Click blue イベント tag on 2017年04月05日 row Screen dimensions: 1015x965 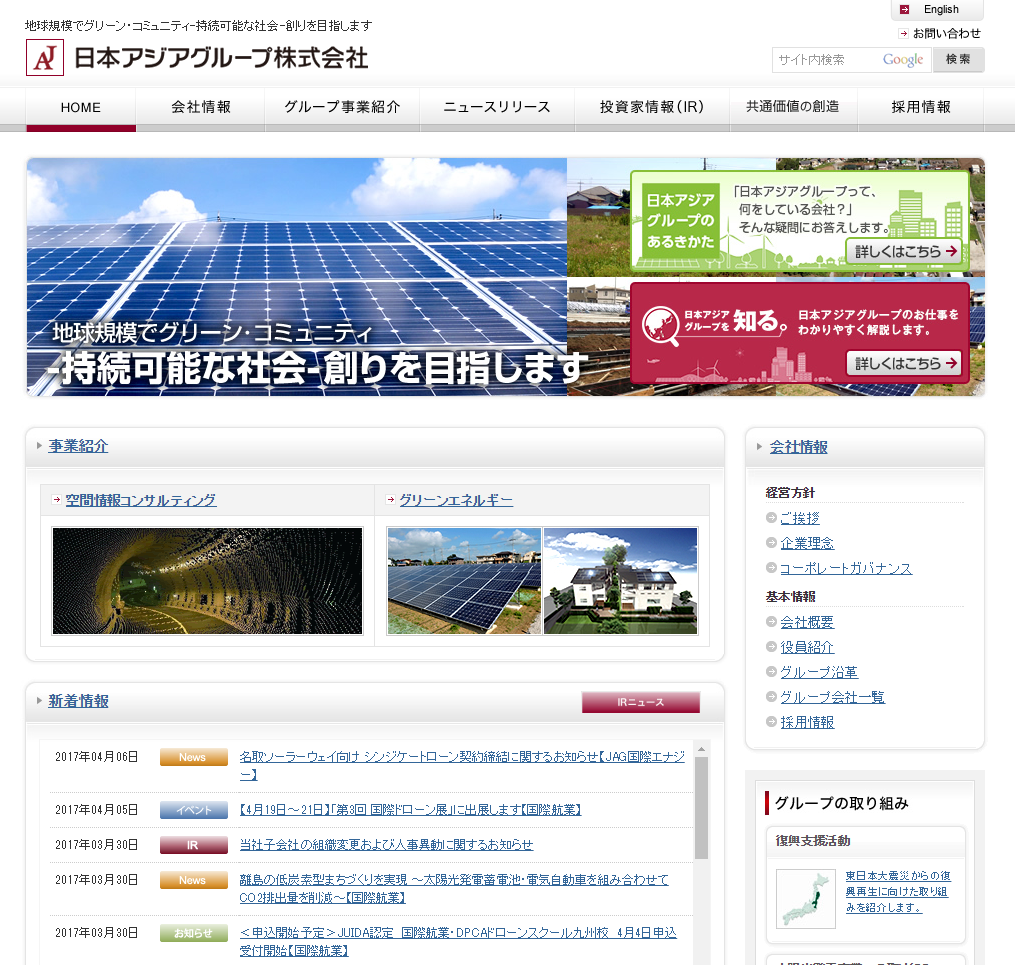[x=194, y=810]
